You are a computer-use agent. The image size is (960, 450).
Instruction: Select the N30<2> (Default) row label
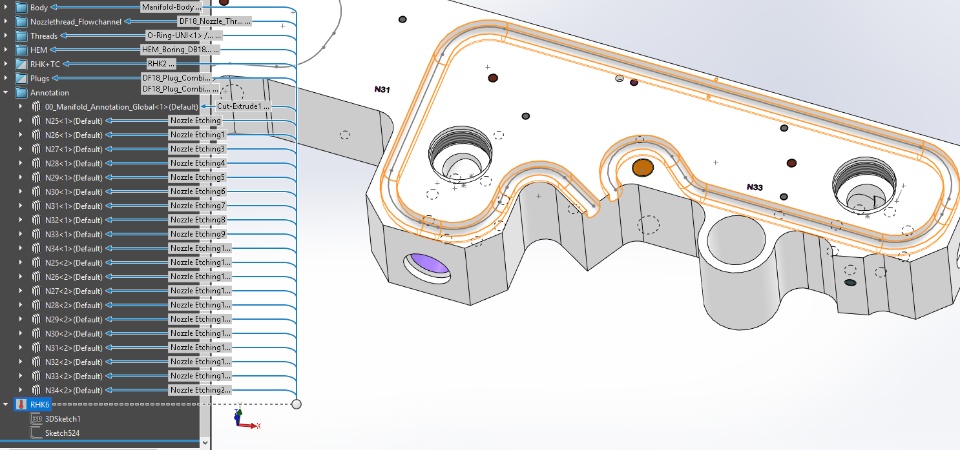coord(73,334)
